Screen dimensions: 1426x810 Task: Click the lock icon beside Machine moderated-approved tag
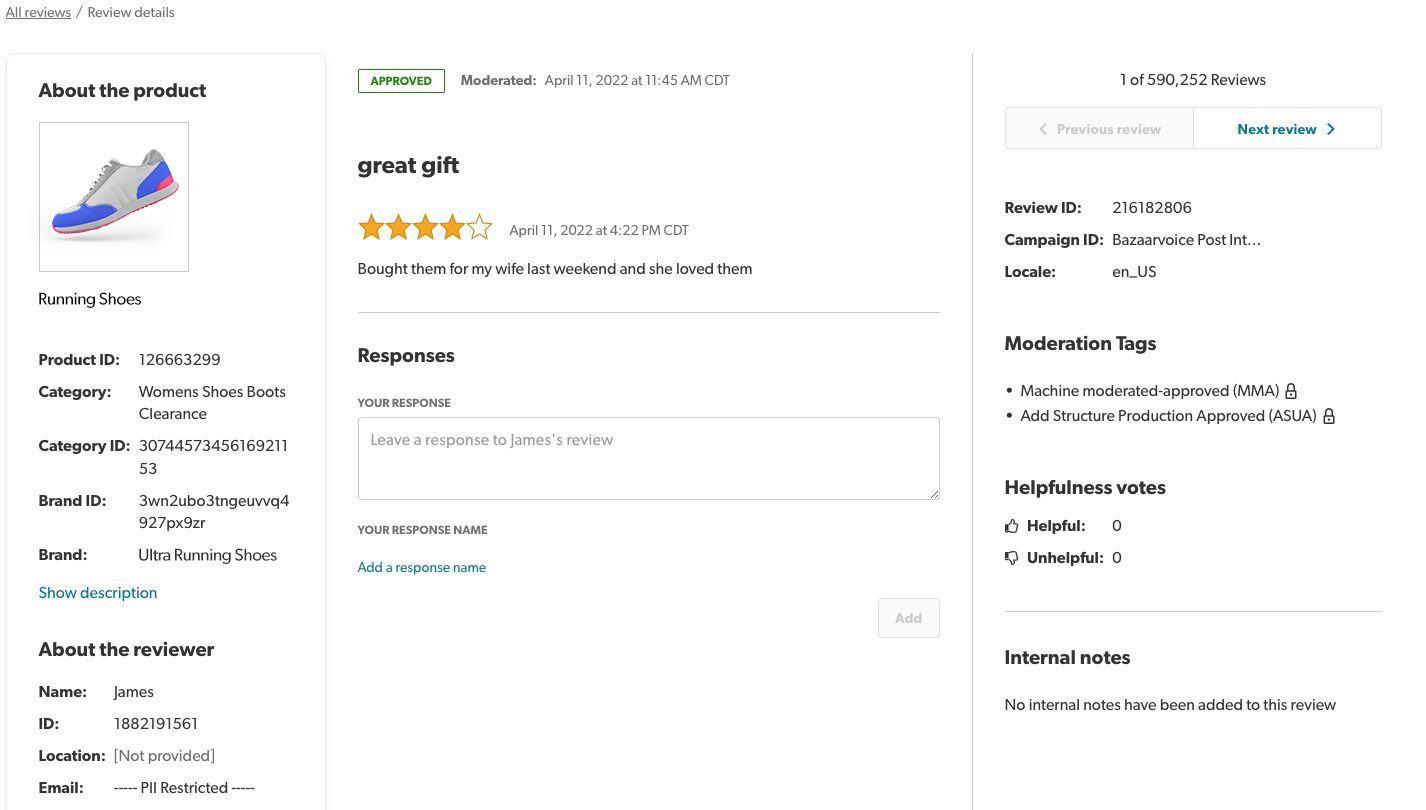tap(1291, 391)
